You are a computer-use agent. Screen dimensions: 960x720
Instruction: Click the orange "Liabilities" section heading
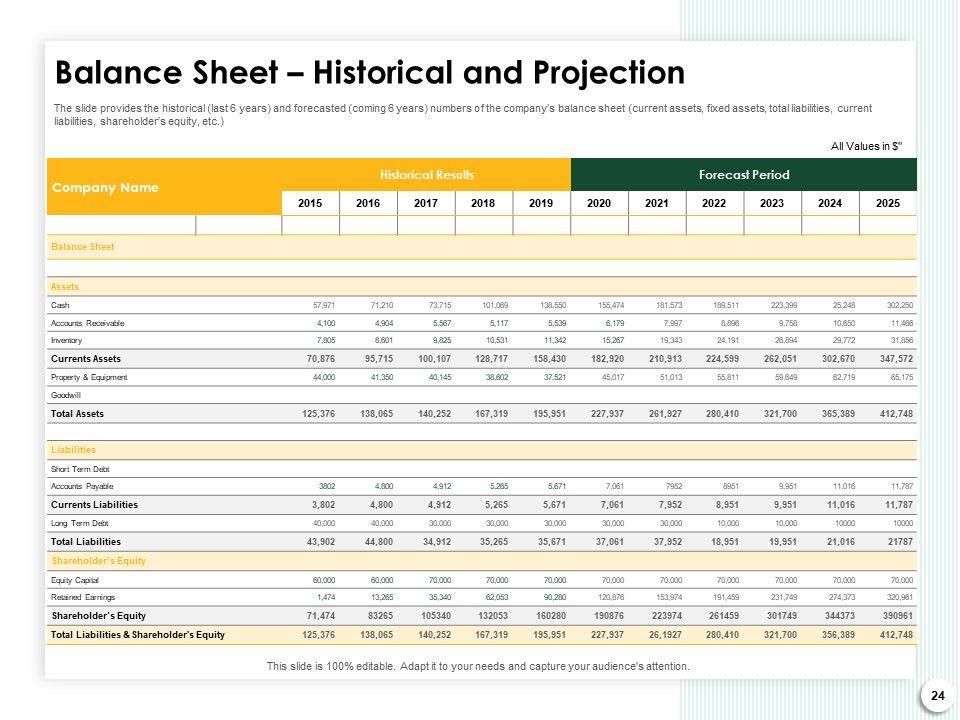tap(72, 450)
